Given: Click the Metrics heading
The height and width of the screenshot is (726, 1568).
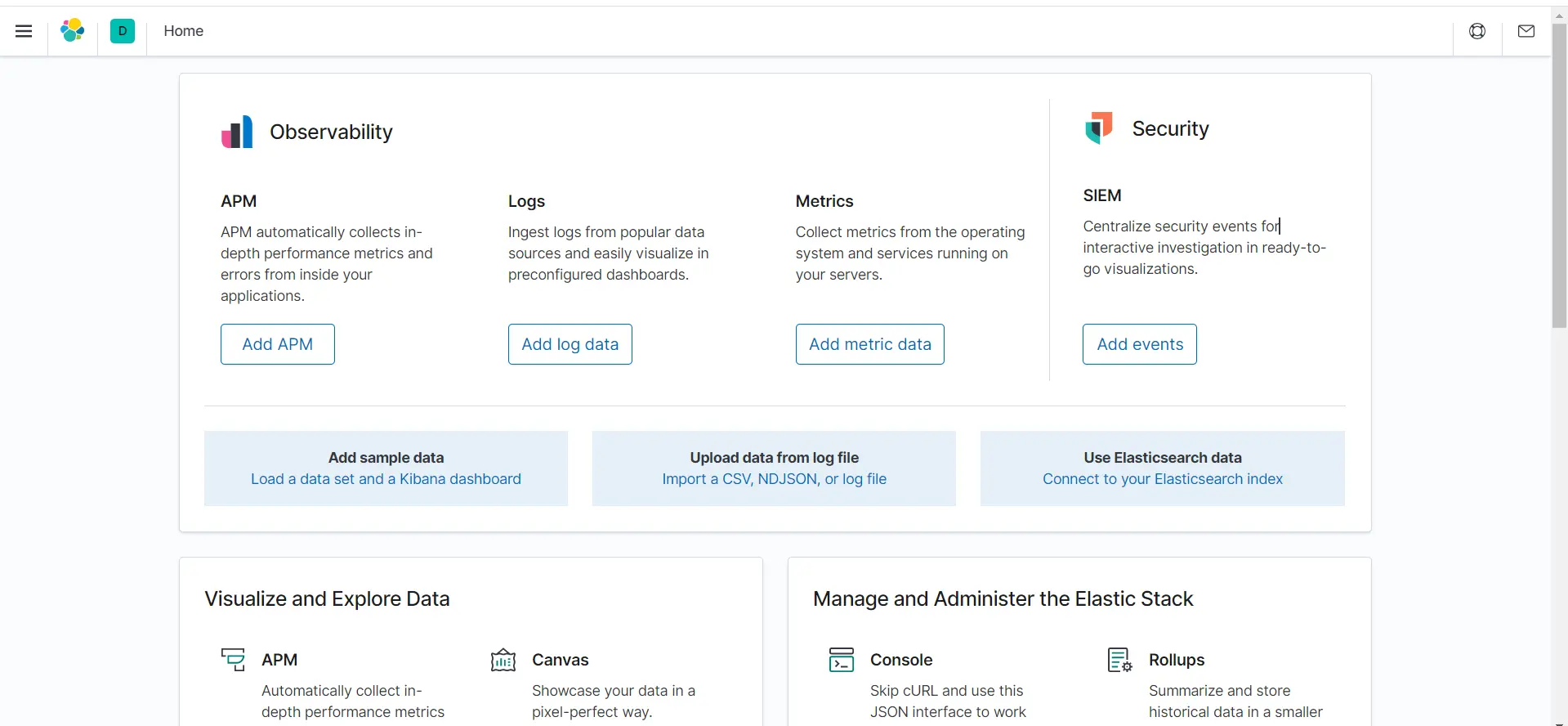Looking at the screenshot, I should [x=824, y=201].
